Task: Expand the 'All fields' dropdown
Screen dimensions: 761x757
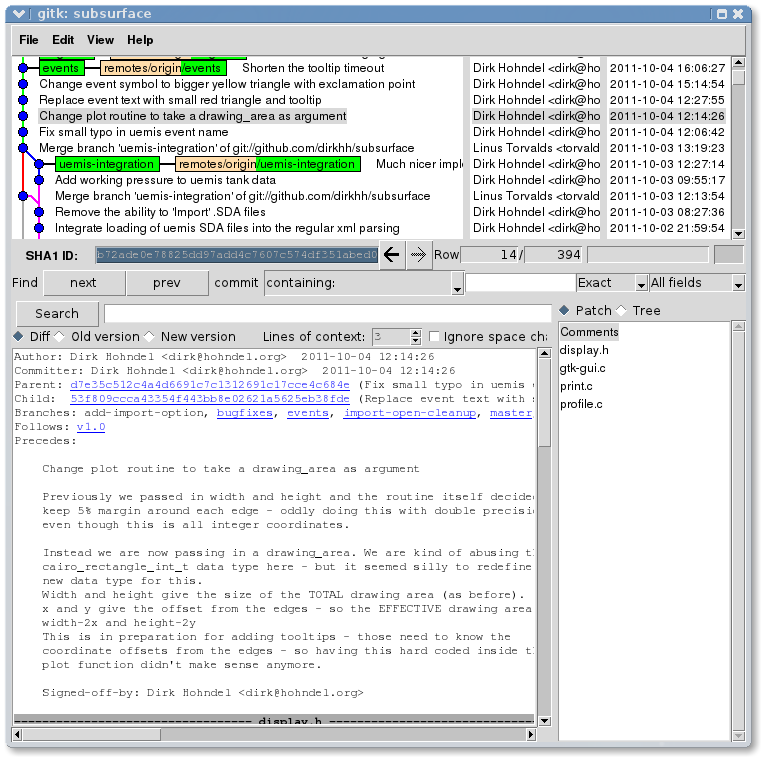Action: click(738, 284)
